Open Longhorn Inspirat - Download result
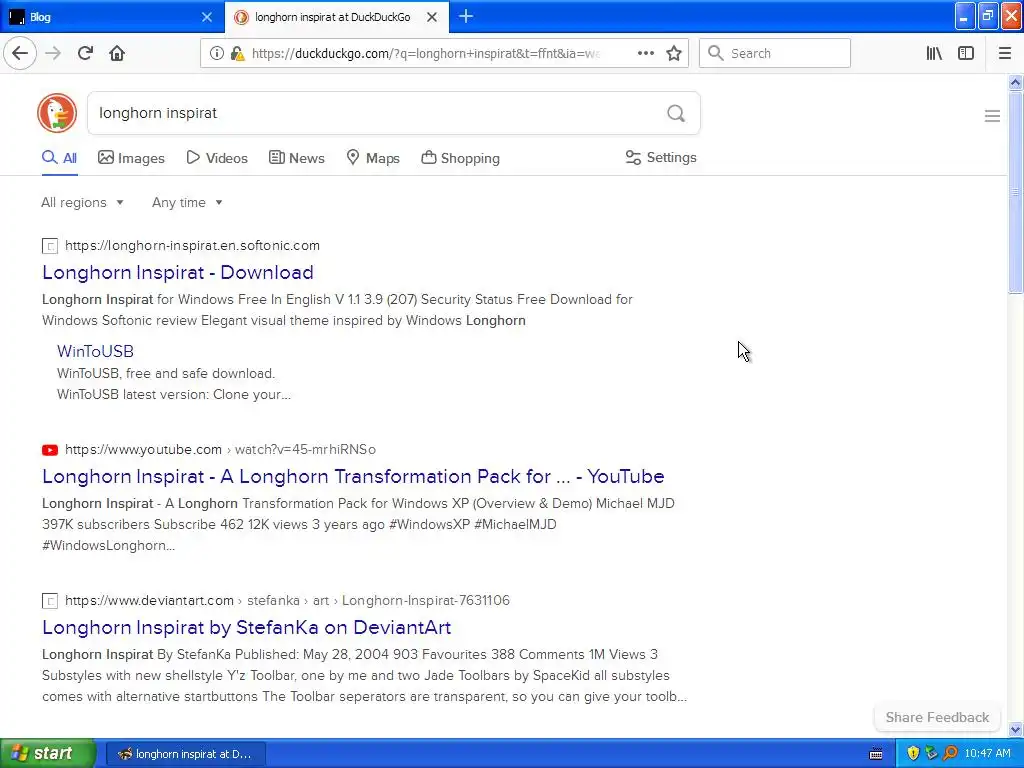1024x768 pixels. tap(178, 272)
